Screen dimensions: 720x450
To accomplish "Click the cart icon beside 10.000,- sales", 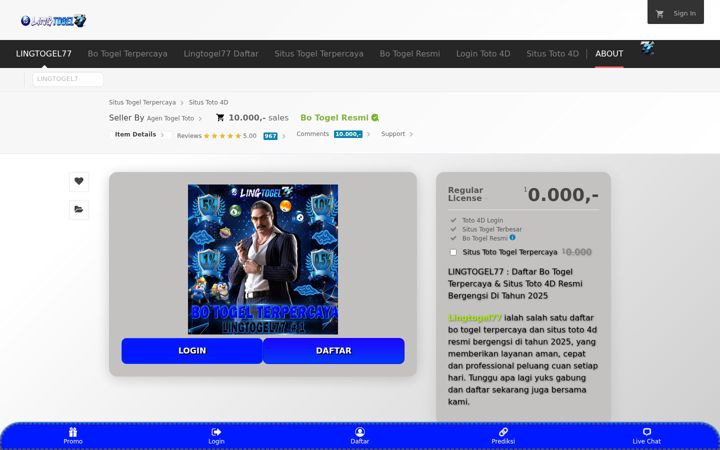I will click(220, 118).
